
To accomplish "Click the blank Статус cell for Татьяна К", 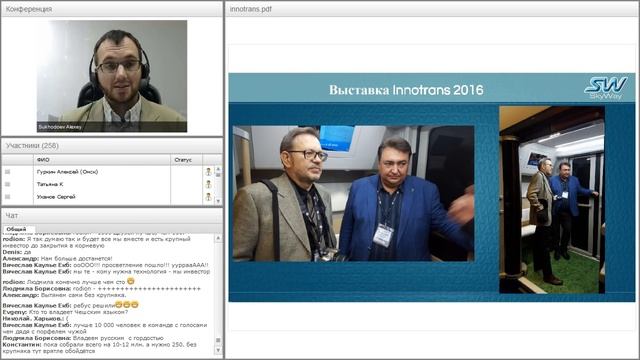I will click(186, 184).
